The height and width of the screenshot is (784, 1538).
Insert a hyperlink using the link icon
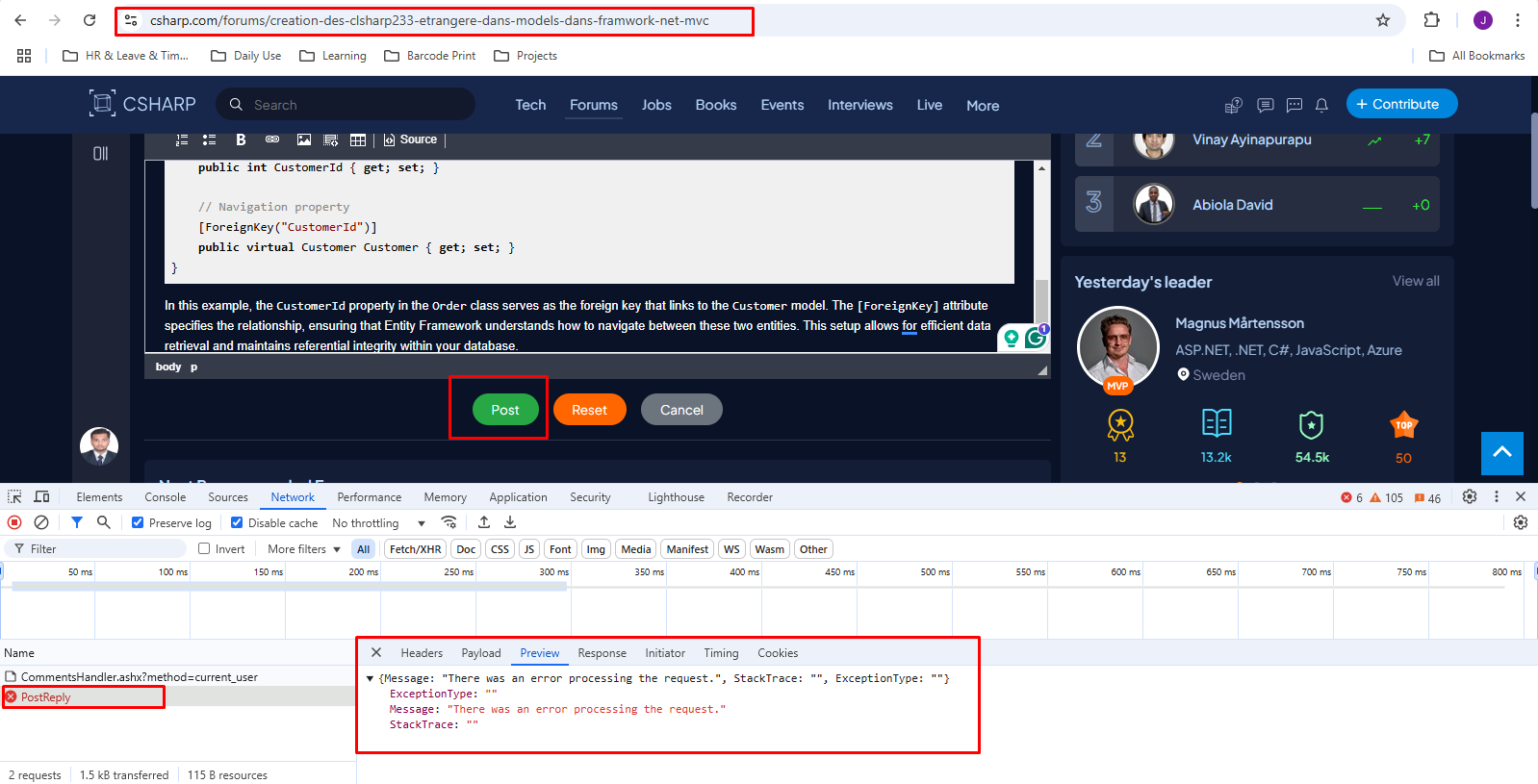pos(272,139)
